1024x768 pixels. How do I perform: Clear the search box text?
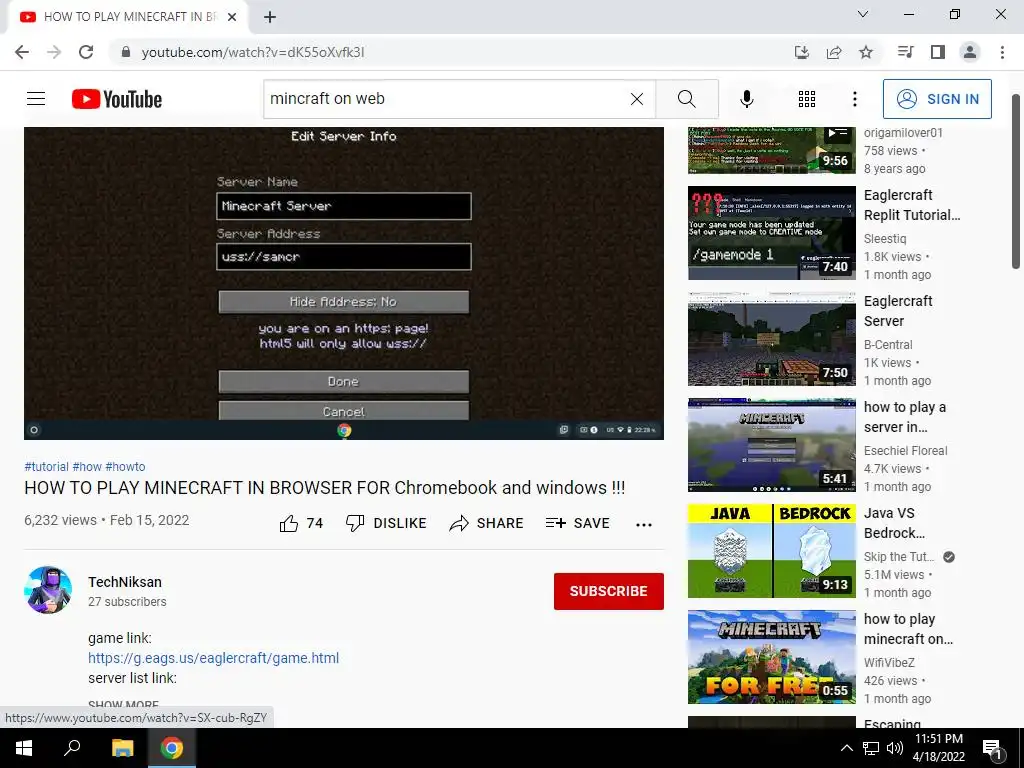pyautogui.click(x=637, y=99)
